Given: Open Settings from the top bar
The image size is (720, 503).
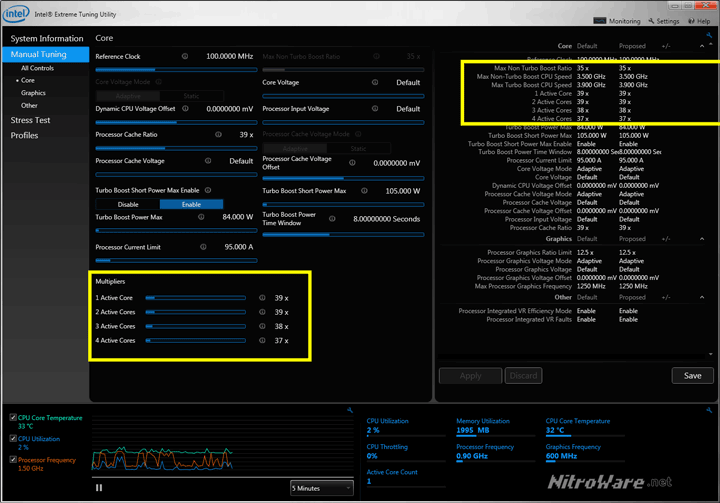Looking at the screenshot, I should point(664,21).
